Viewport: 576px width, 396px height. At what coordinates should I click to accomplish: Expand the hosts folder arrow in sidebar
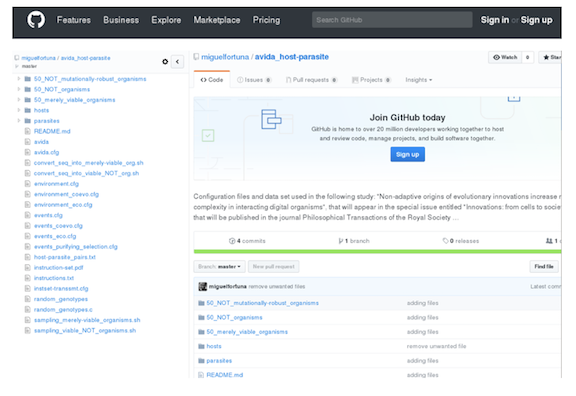coord(19,110)
